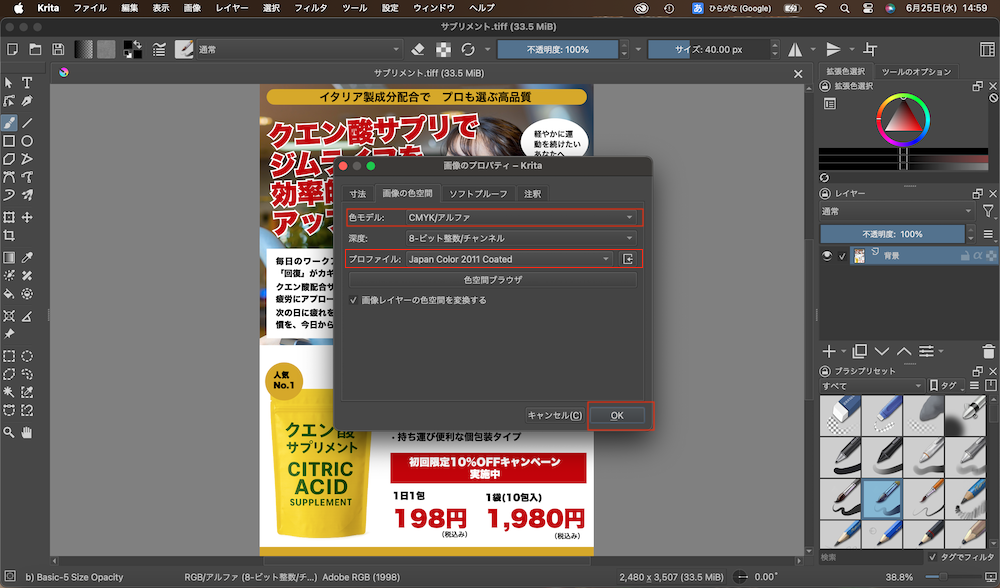1000x588 pixels.
Task: Lock the 拡張色選択 docker
Action: coord(825,86)
